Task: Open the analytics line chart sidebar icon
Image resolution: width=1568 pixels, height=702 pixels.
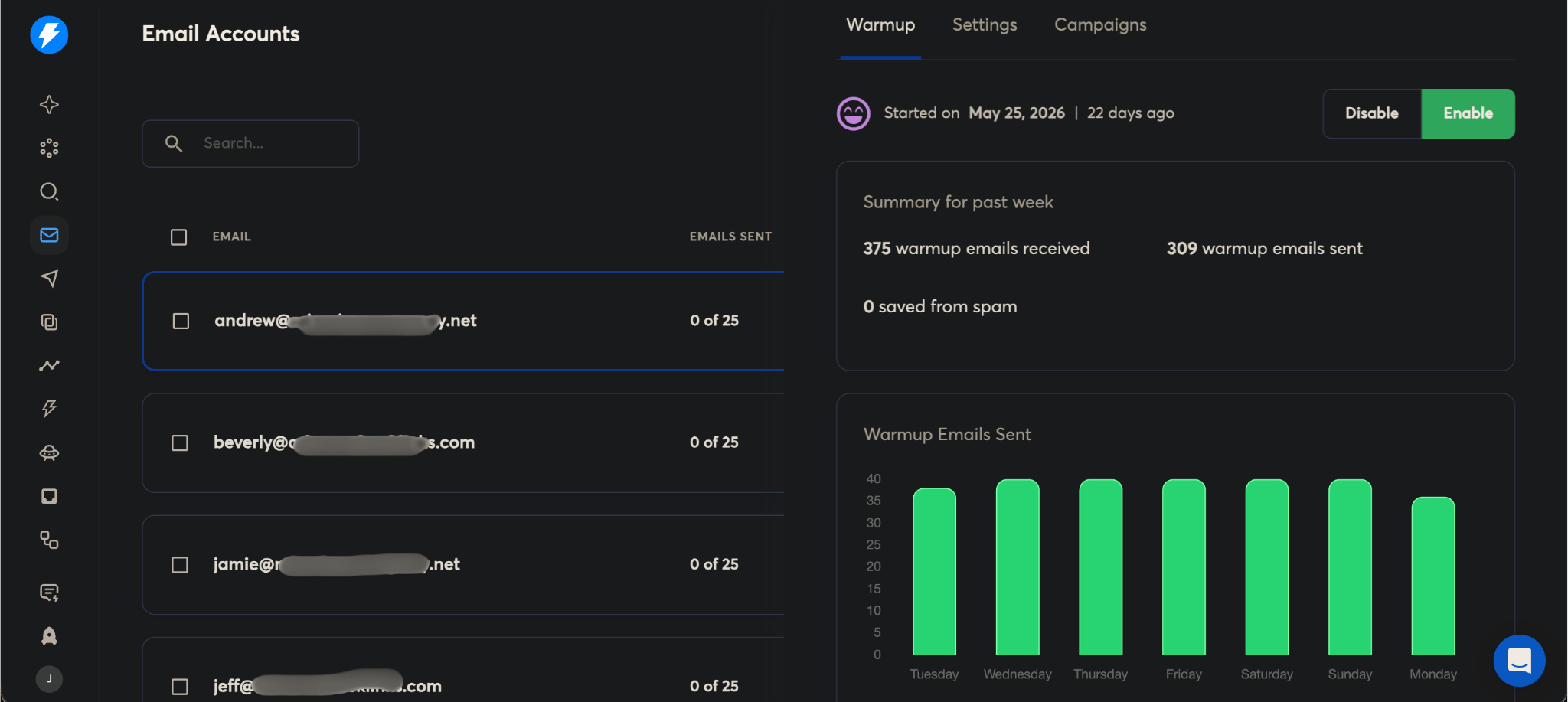Action: pyautogui.click(x=49, y=366)
